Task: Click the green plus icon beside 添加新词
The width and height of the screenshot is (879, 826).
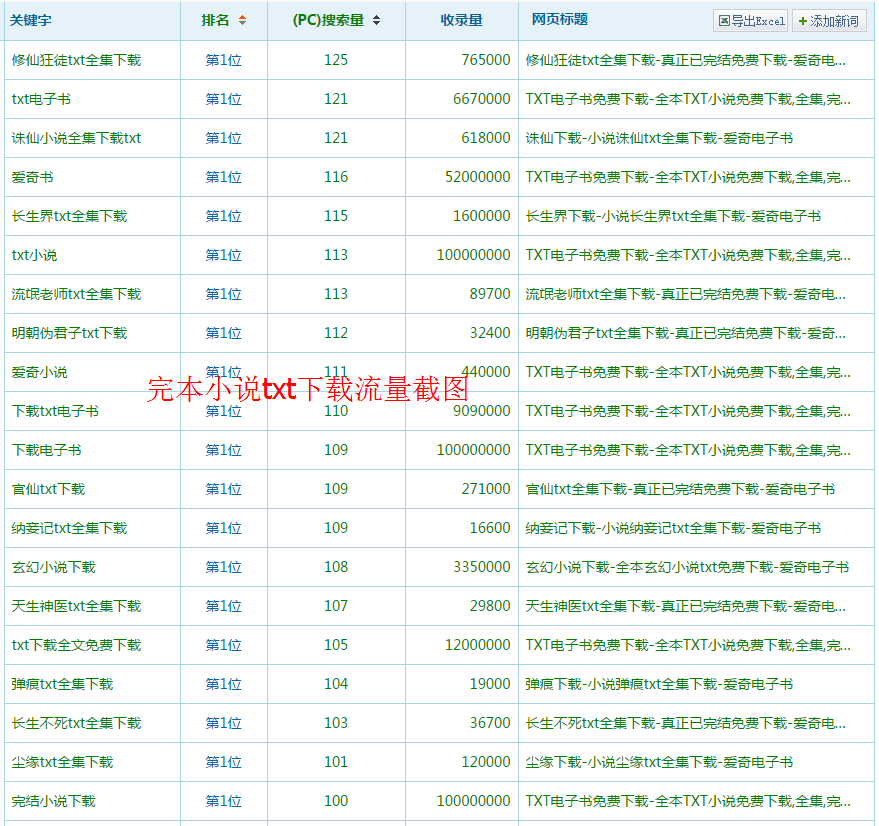Action: pos(802,20)
